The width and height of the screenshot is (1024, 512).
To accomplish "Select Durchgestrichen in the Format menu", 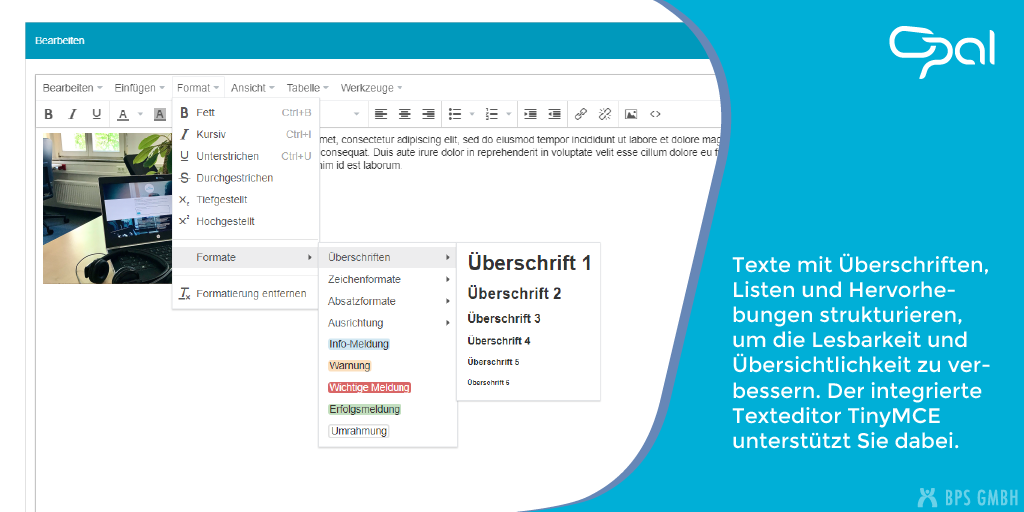I will point(246,178).
